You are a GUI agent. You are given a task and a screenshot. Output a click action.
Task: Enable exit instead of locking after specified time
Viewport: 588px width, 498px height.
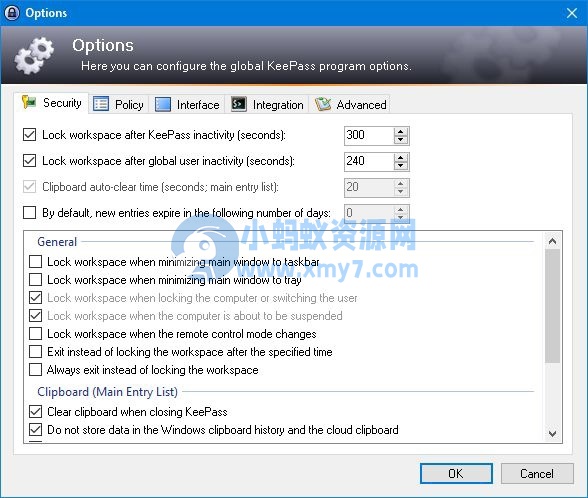coord(36,351)
